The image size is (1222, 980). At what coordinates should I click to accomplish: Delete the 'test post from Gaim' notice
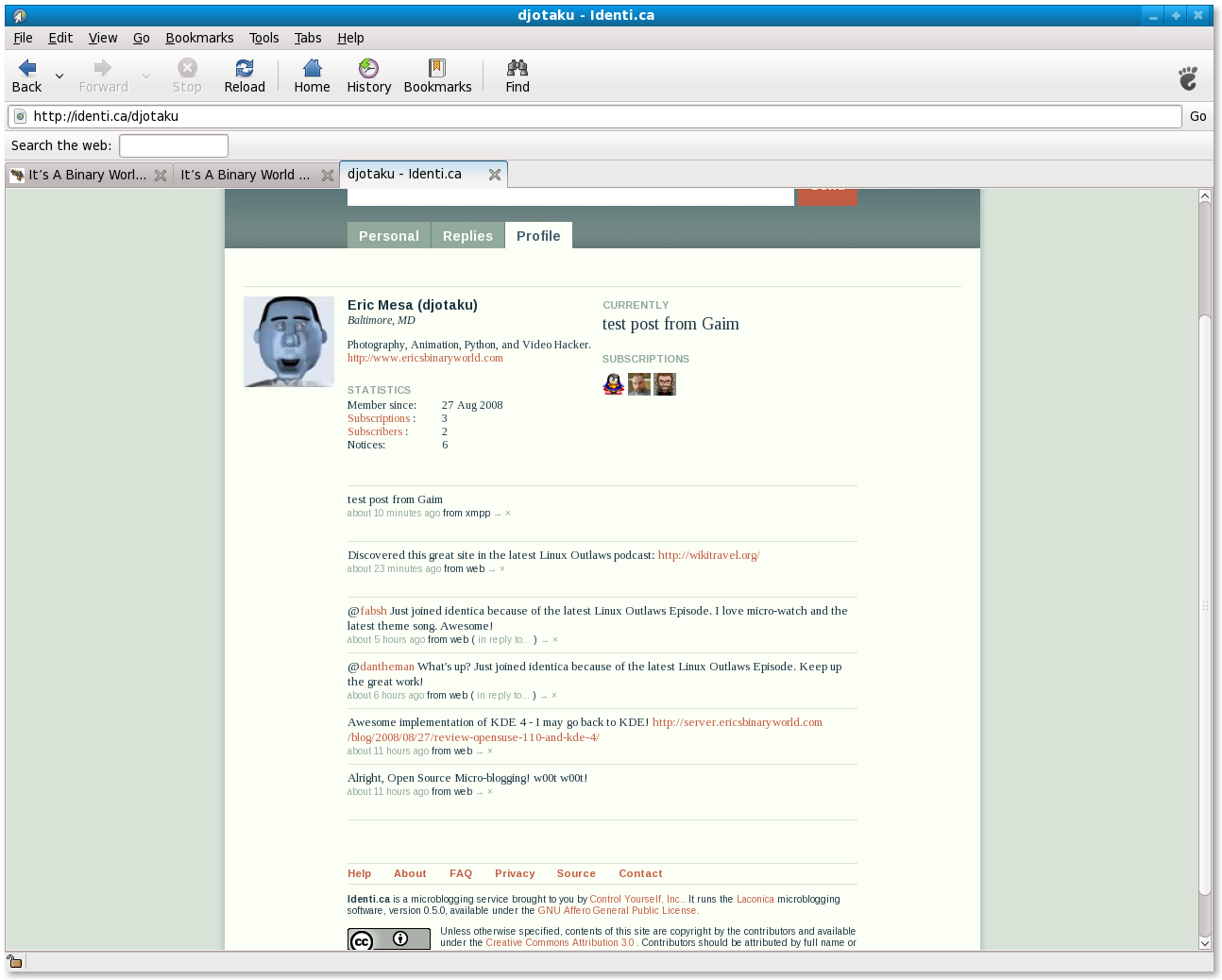(508, 514)
